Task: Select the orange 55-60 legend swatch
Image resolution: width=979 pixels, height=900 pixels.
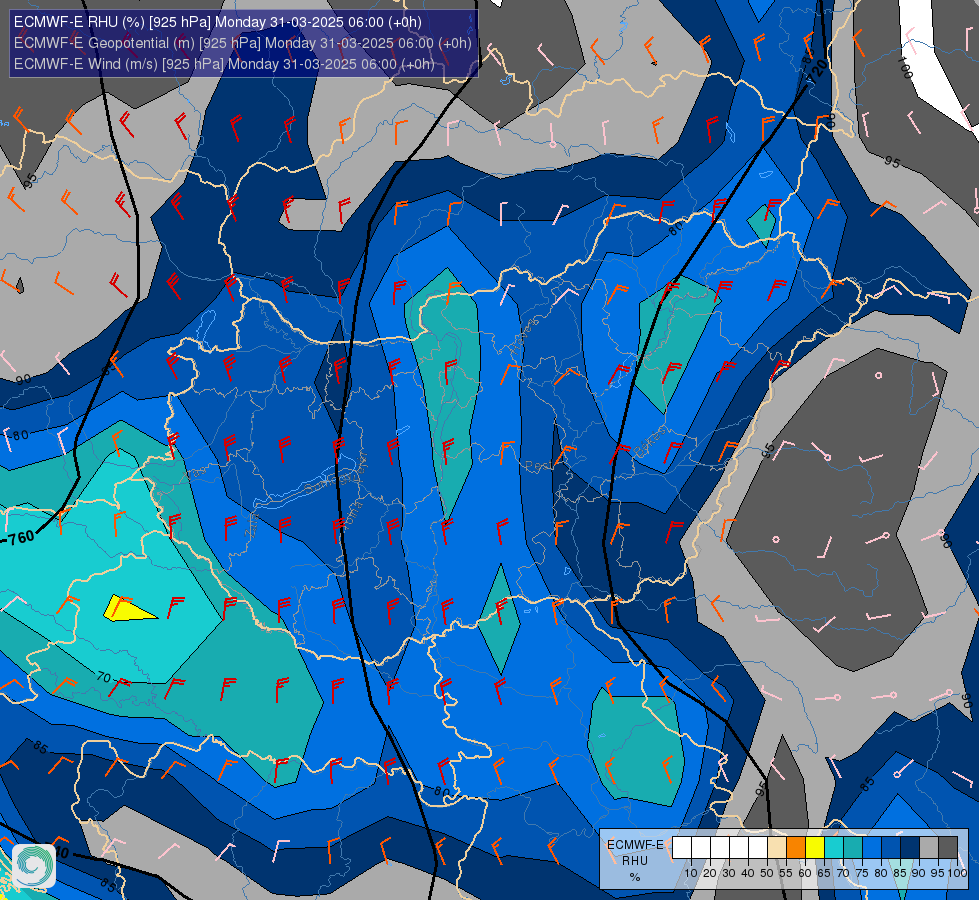Action: pos(796,847)
